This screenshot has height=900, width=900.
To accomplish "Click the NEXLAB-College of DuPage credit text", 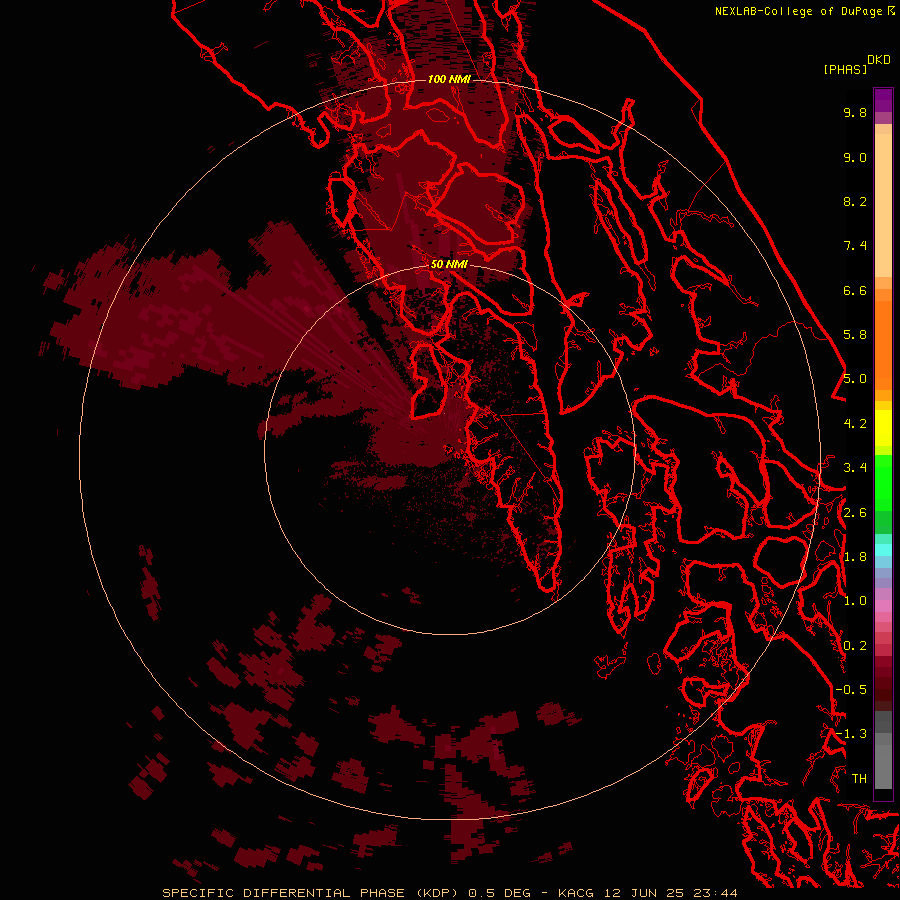I will (x=798, y=11).
